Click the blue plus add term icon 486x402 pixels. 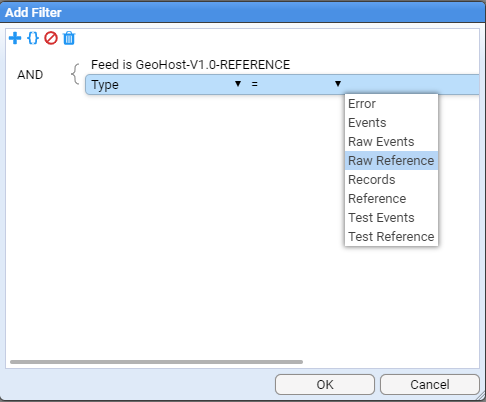[15, 38]
